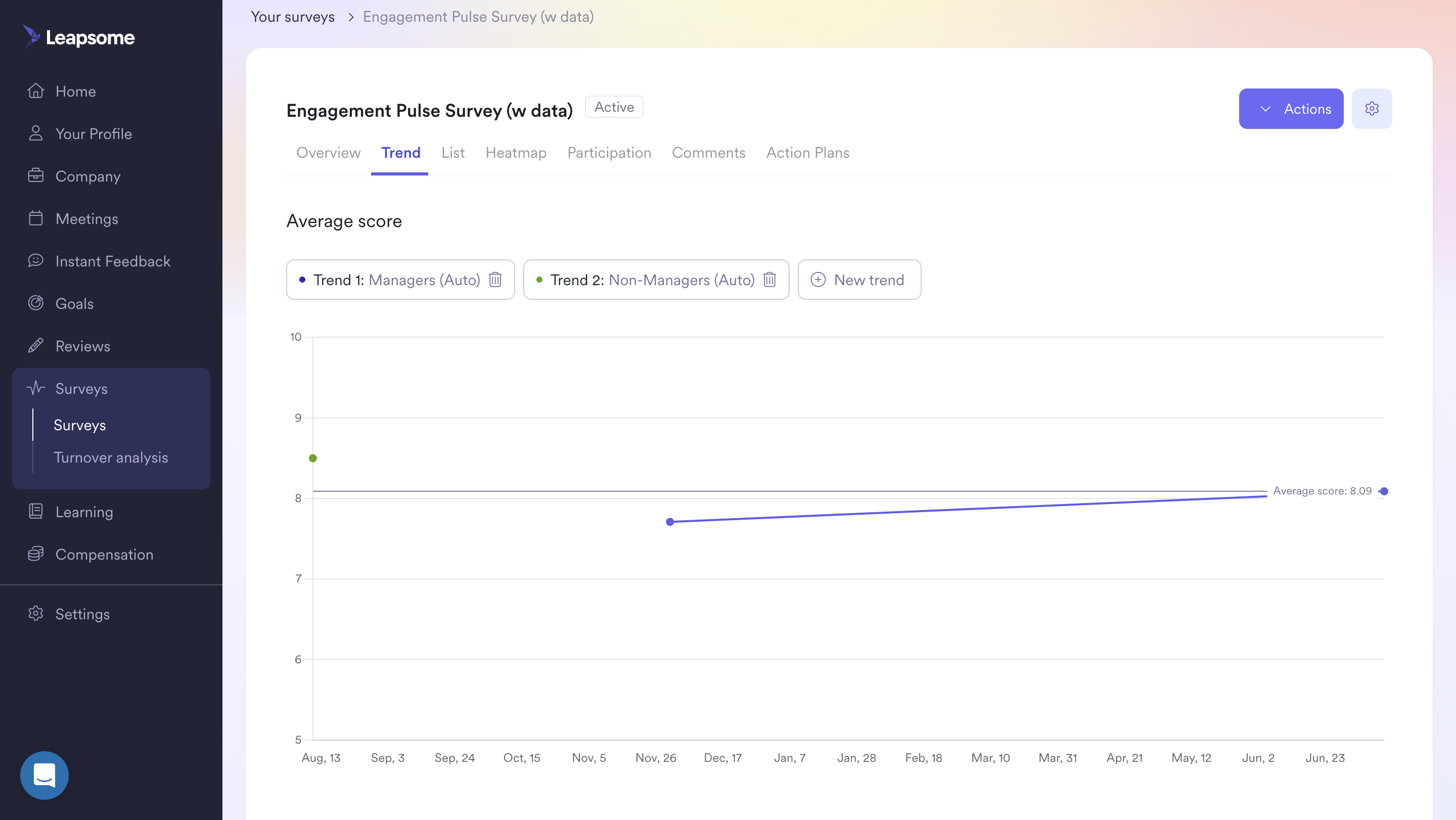Click the Average score 8.09 marker
Screen dimensions: 1456x820
tap(1384, 491)
